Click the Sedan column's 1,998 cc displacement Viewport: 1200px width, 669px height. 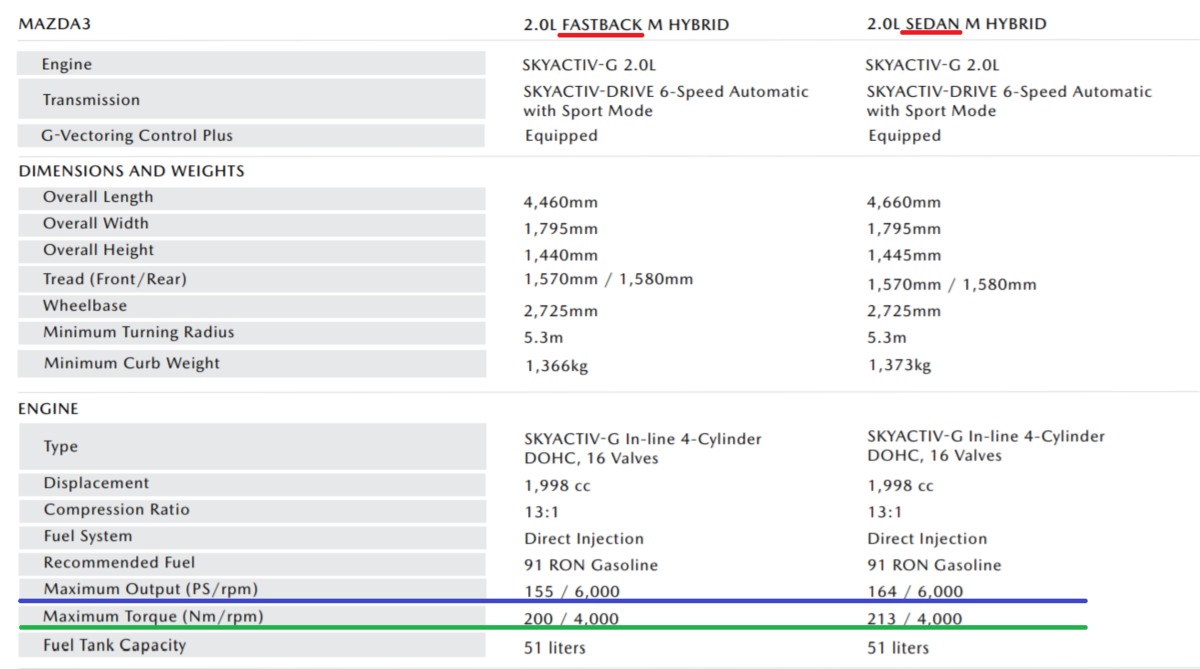[x=900, y=486]
